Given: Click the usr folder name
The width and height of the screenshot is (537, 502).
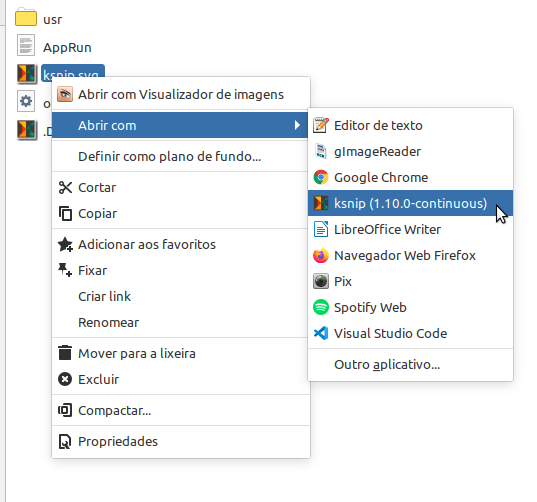Looking at the screenshot, I should (x=52, y=20).
